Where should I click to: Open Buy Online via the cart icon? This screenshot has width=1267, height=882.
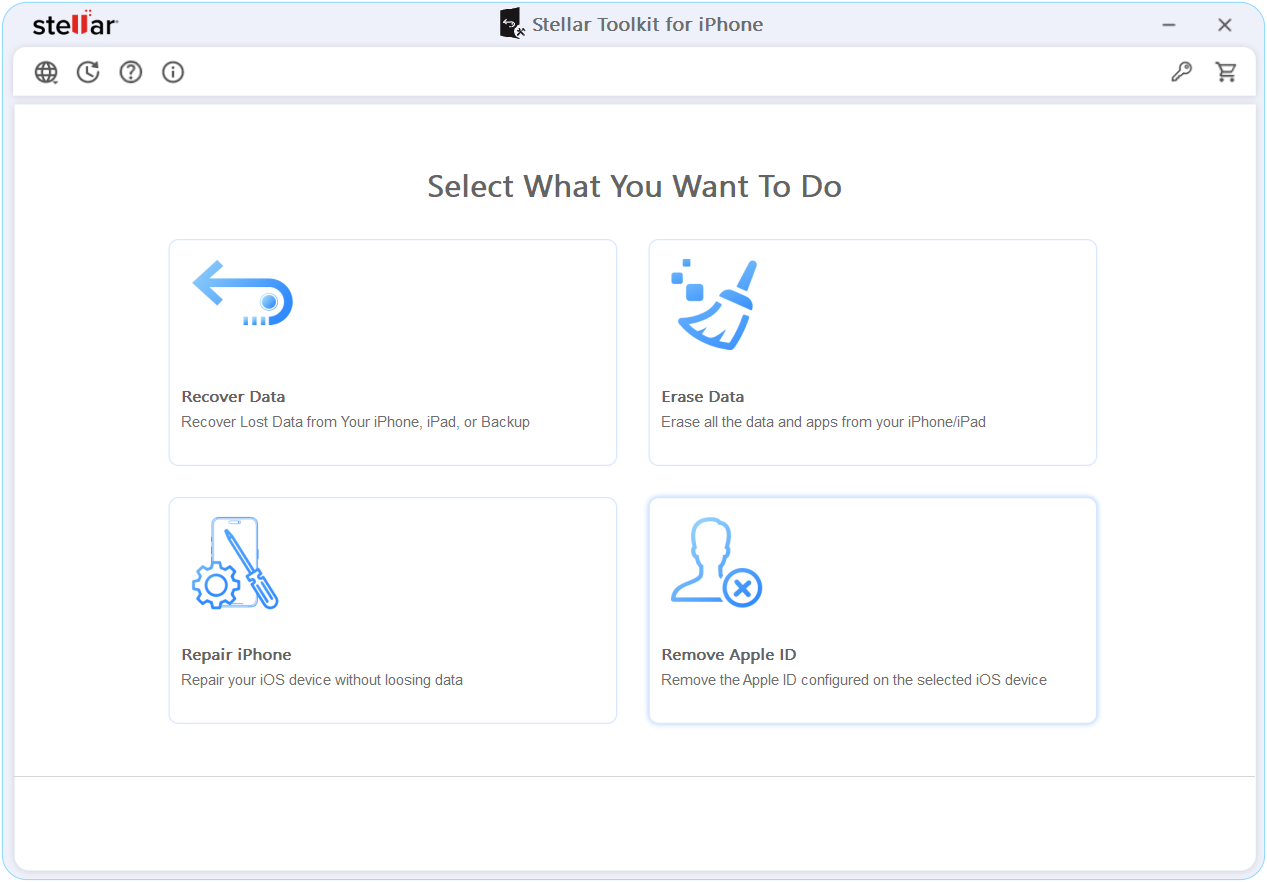point(1226,71)
